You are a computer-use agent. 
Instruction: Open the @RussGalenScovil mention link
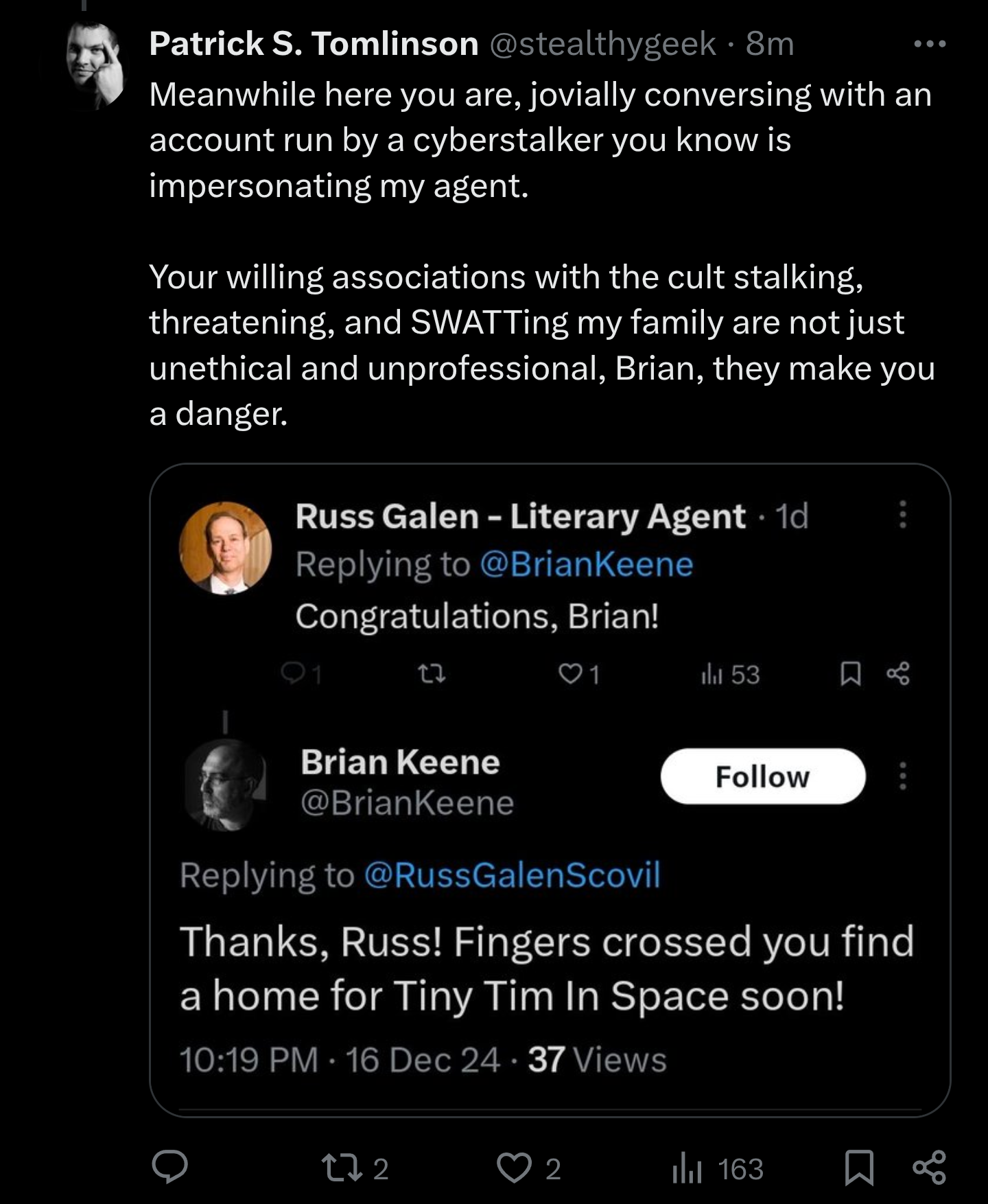512,875
